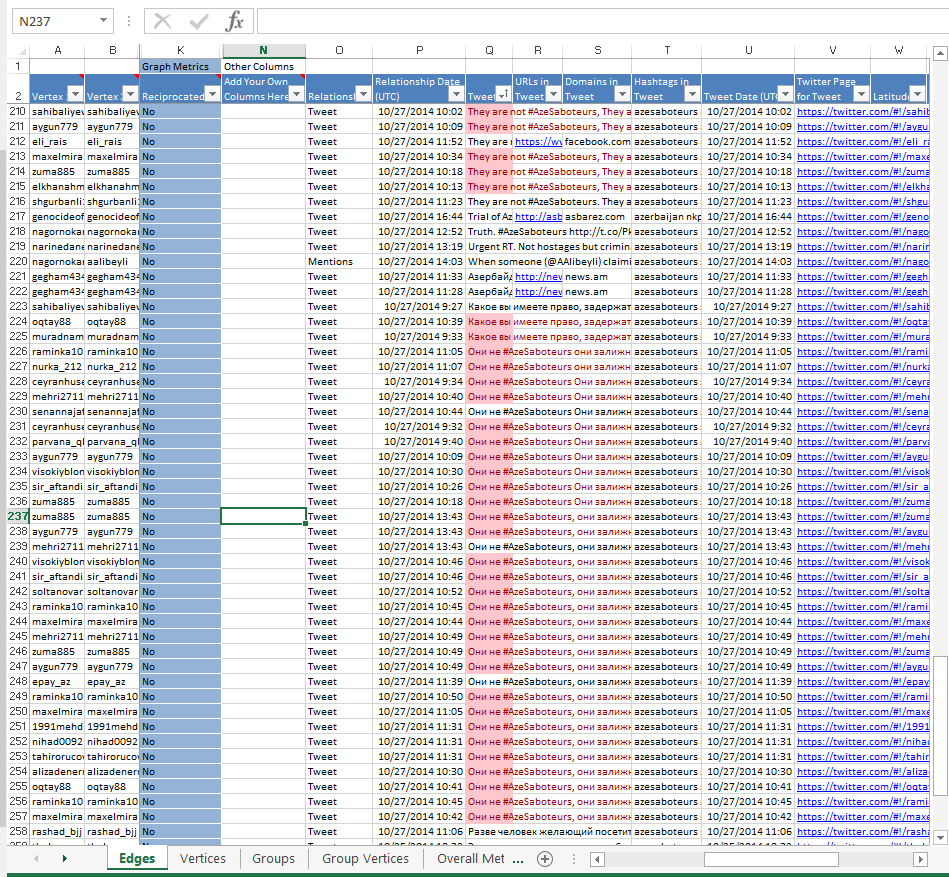Open Vertex 1 column filter dropdown
The height and width of the screenshot is (877, 949).
[x=75, y=94]
